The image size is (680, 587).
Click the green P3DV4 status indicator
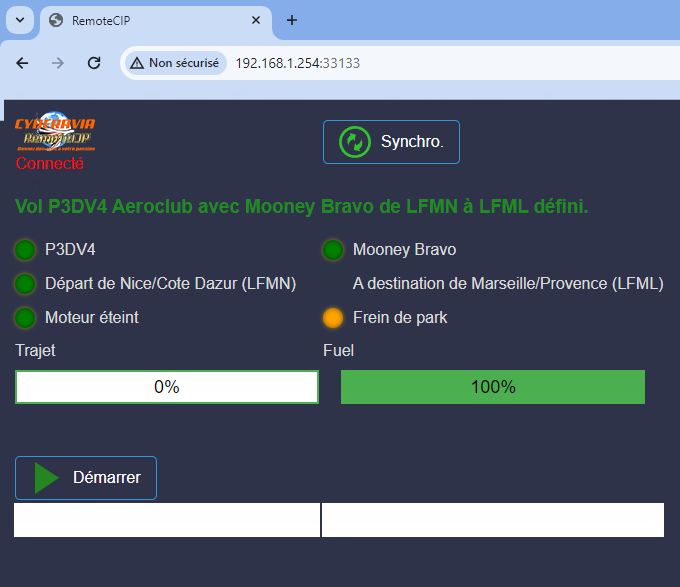[x=25, y=250]
